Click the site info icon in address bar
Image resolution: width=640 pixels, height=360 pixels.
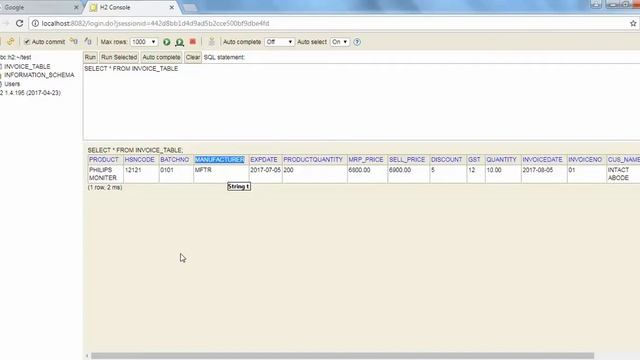click(x=35, y=23)
